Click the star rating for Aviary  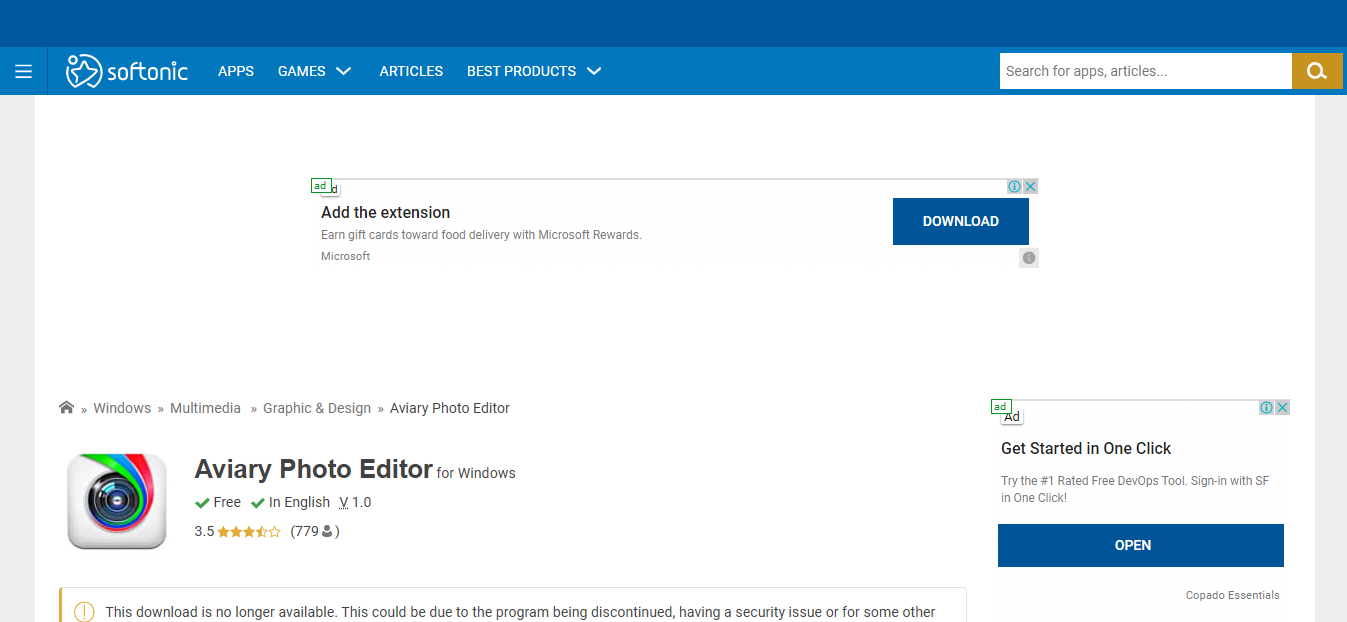click(x=249, y=532)
